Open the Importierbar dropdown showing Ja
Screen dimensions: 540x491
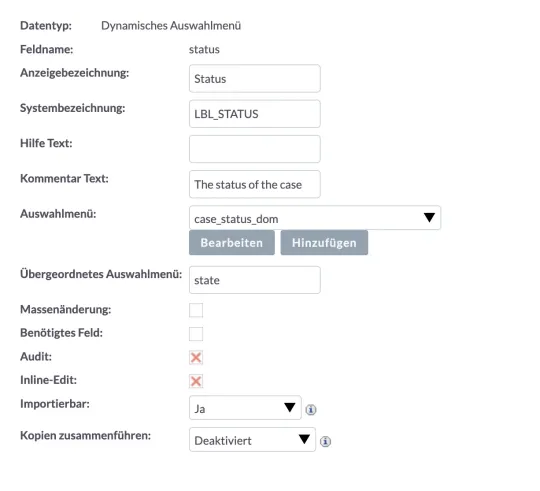(245, 408)
